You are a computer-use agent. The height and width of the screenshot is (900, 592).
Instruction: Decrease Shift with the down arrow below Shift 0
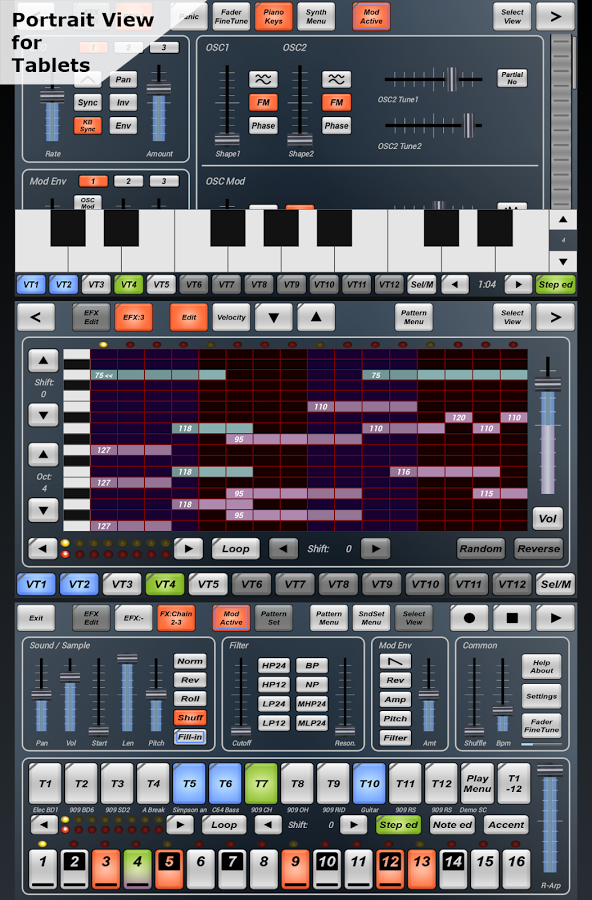[44, 414]
